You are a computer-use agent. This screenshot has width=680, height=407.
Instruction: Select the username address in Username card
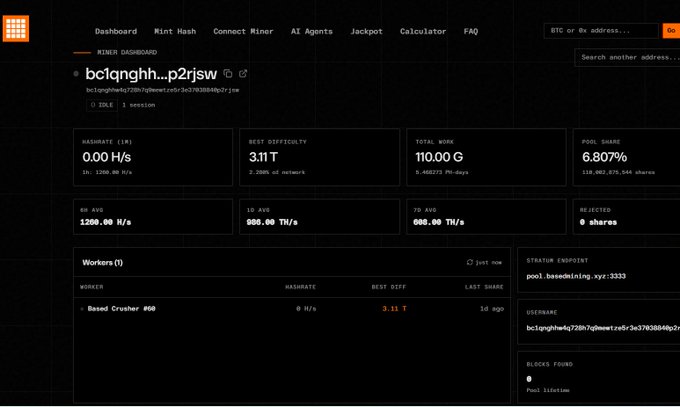[603, 328]
